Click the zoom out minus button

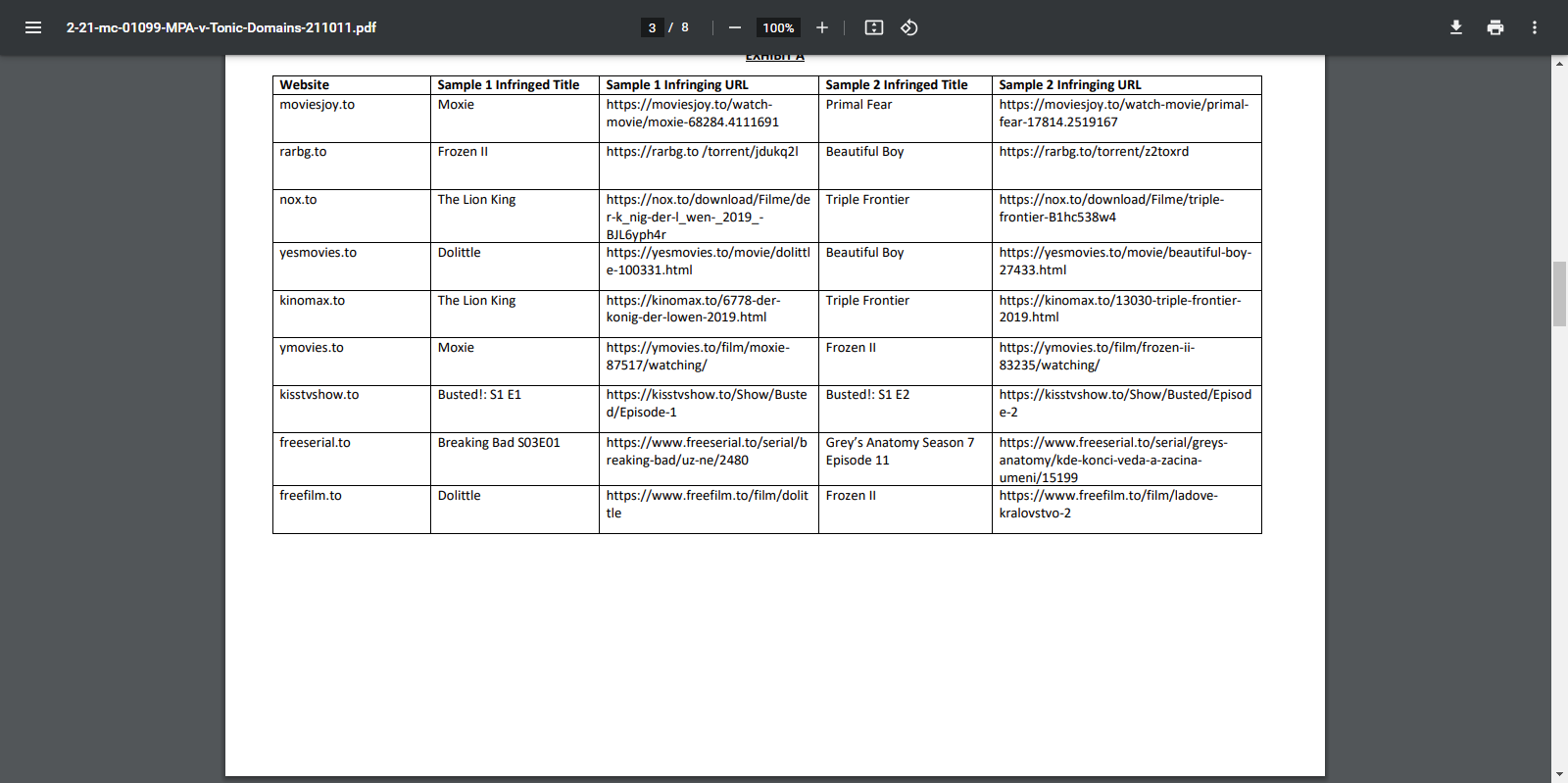[x=735, y=27]
